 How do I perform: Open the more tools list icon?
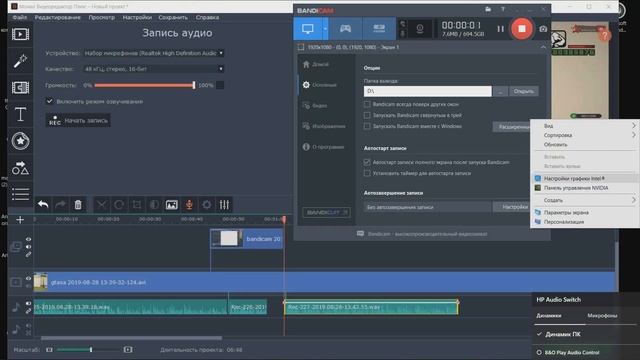point(20,194)
